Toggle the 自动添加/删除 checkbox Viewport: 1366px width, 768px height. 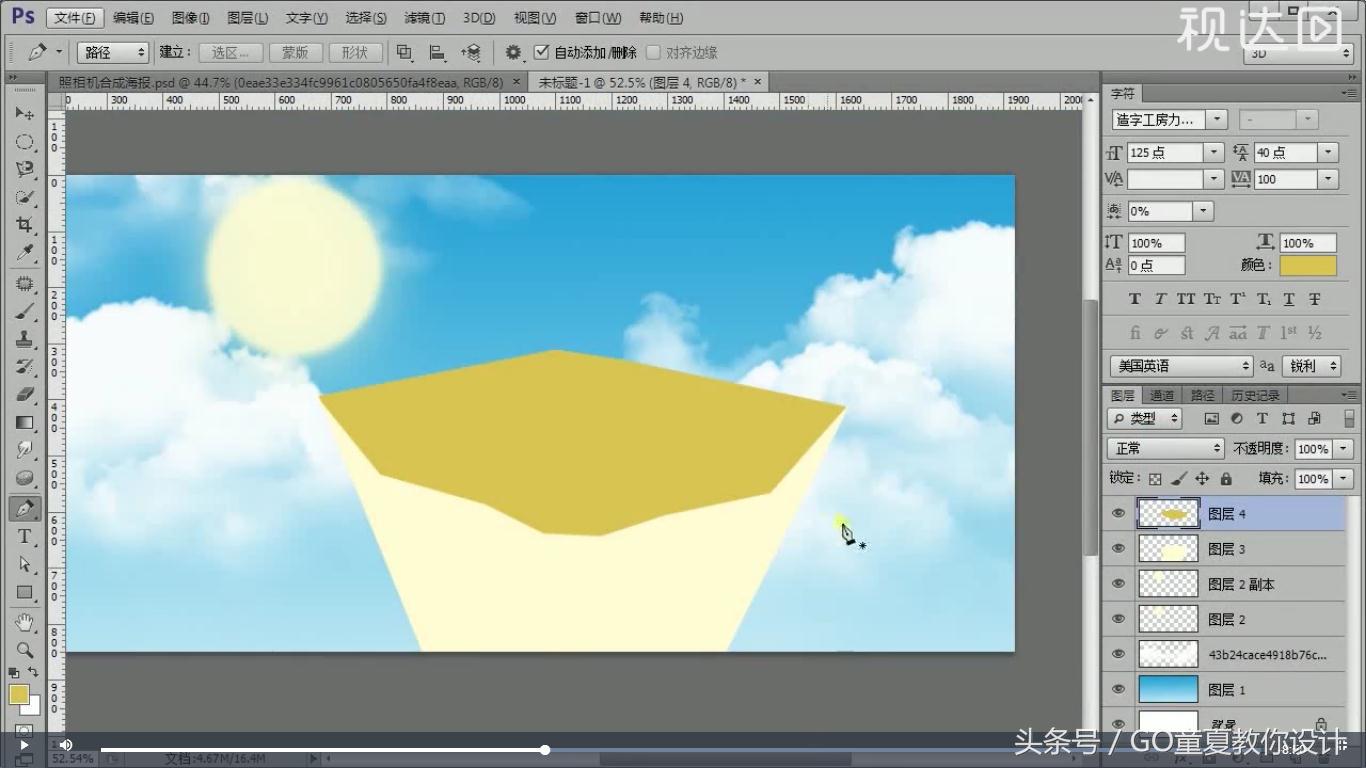pos(541,52)
